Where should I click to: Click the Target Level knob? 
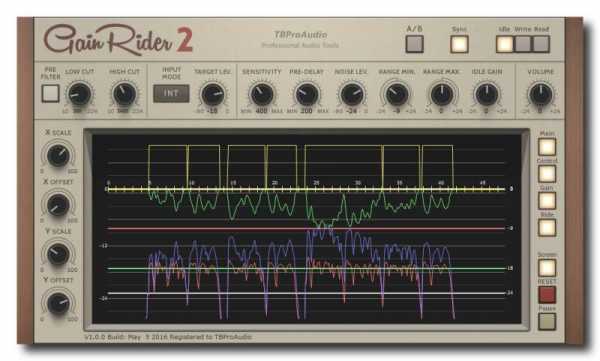coord(212,94)
